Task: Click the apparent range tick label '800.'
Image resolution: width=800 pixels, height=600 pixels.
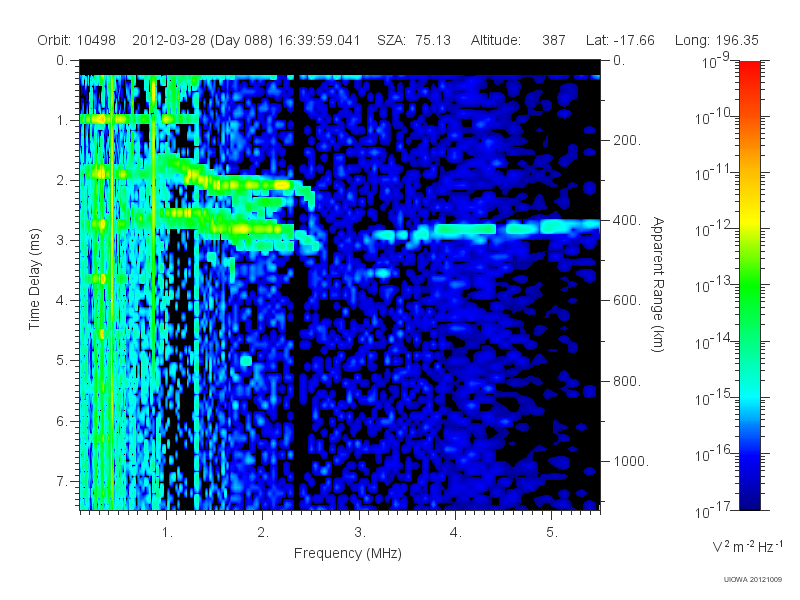Action: (627, 381)
